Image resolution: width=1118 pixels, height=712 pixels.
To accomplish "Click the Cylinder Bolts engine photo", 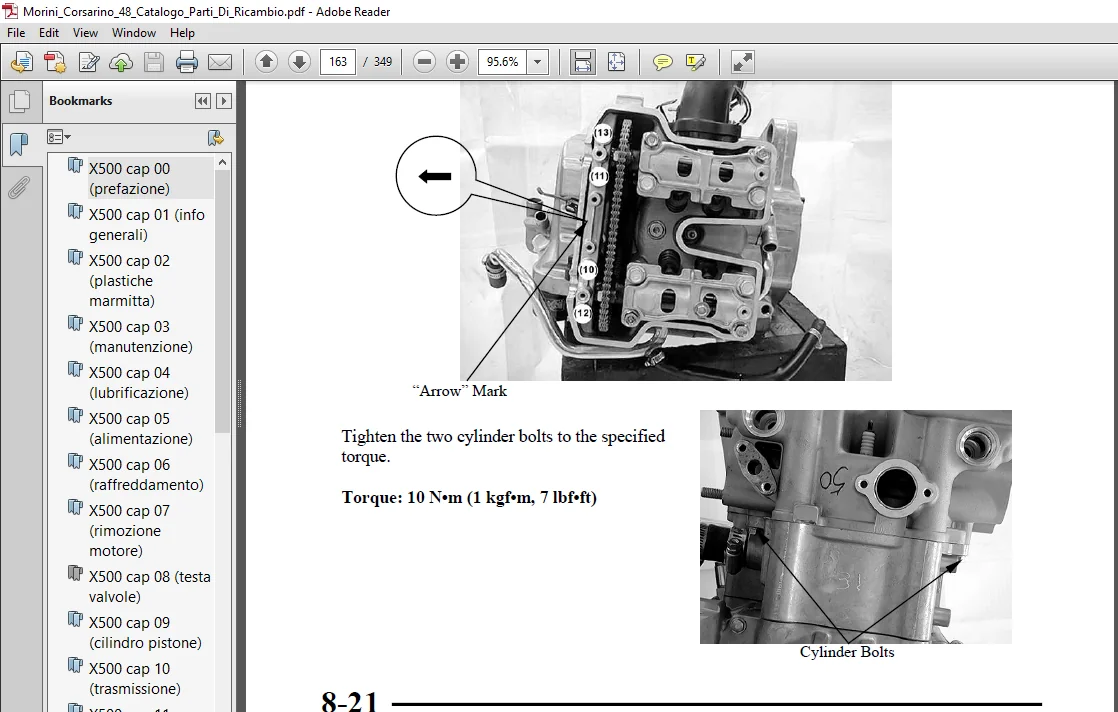I will click(x=856, y=527).
